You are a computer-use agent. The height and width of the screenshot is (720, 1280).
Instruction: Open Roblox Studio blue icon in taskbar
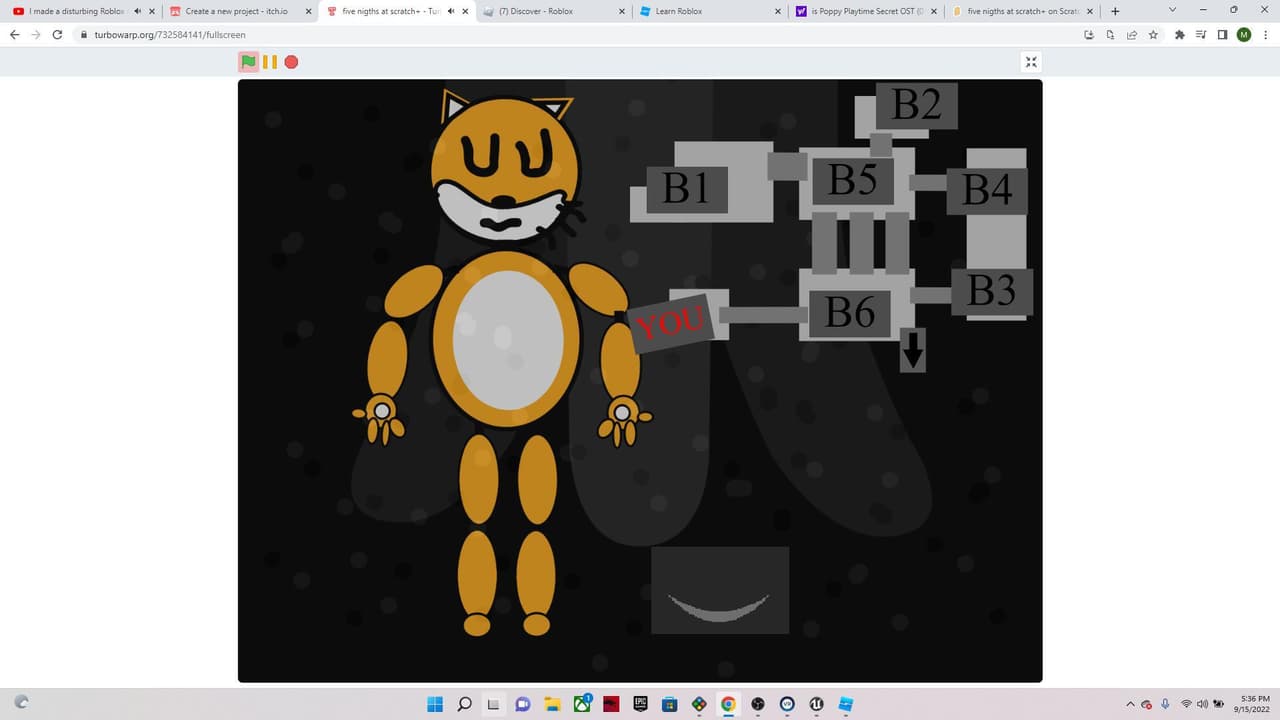(846, 704)
